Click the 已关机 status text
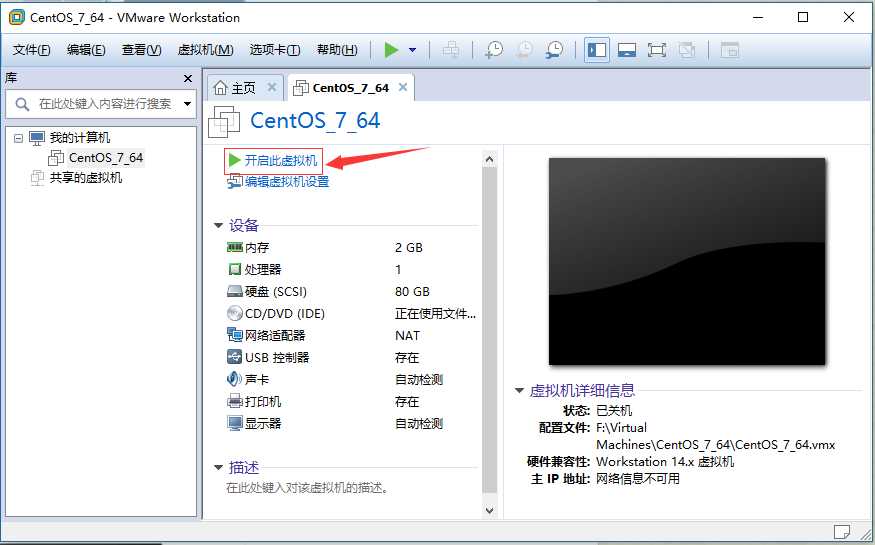The height and width of the screenshot is (545, 875). tap(614, 411)
